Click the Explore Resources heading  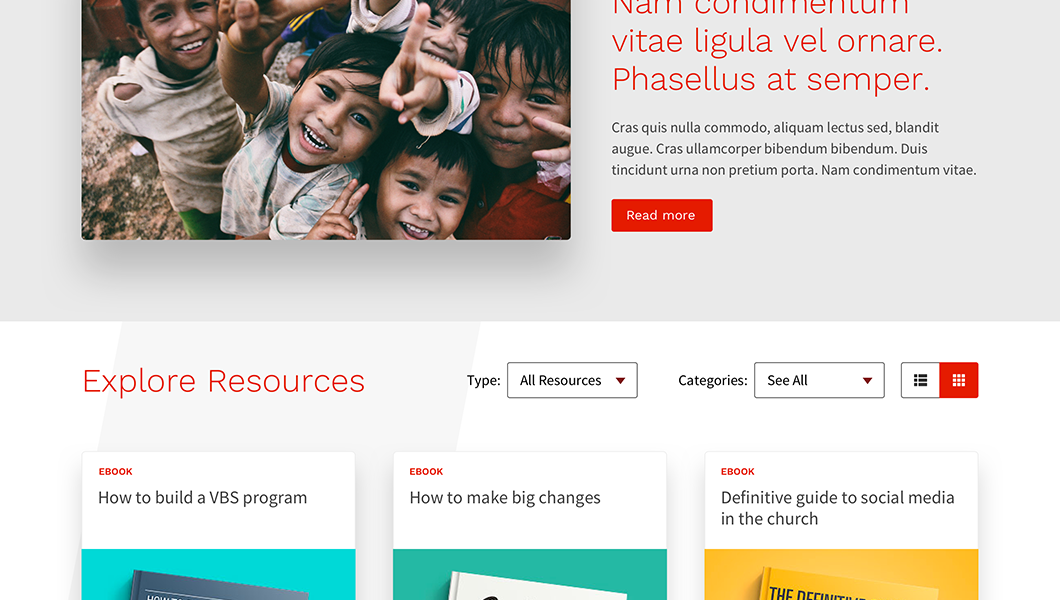(223, 381)
